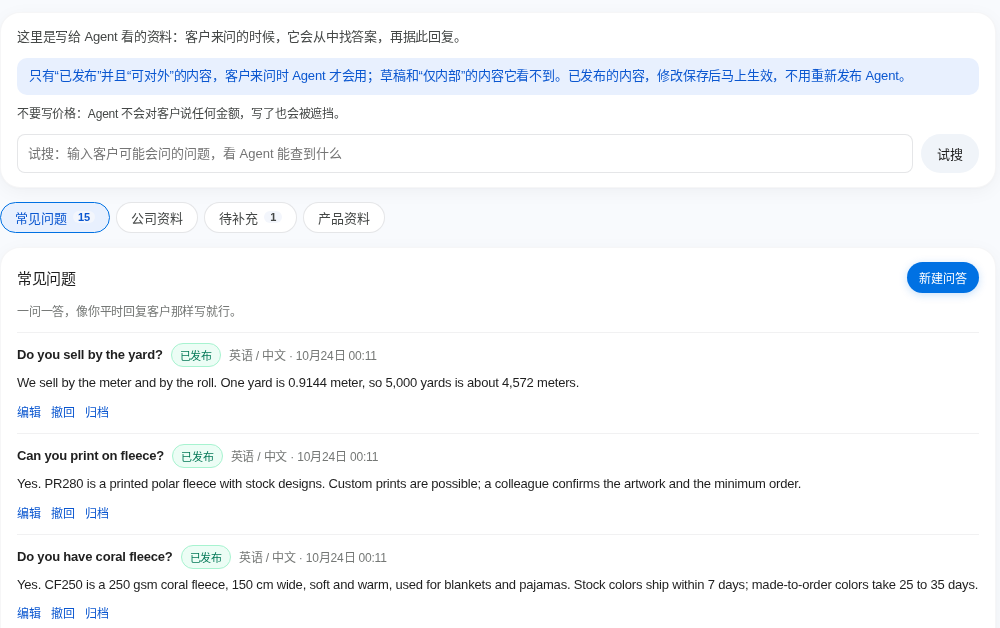Viewport: 1000px width, 628px height.
Task: Click 撤回 under "Can you print on fleece?"
Action: pyautogui.click(x=62, y=513)
